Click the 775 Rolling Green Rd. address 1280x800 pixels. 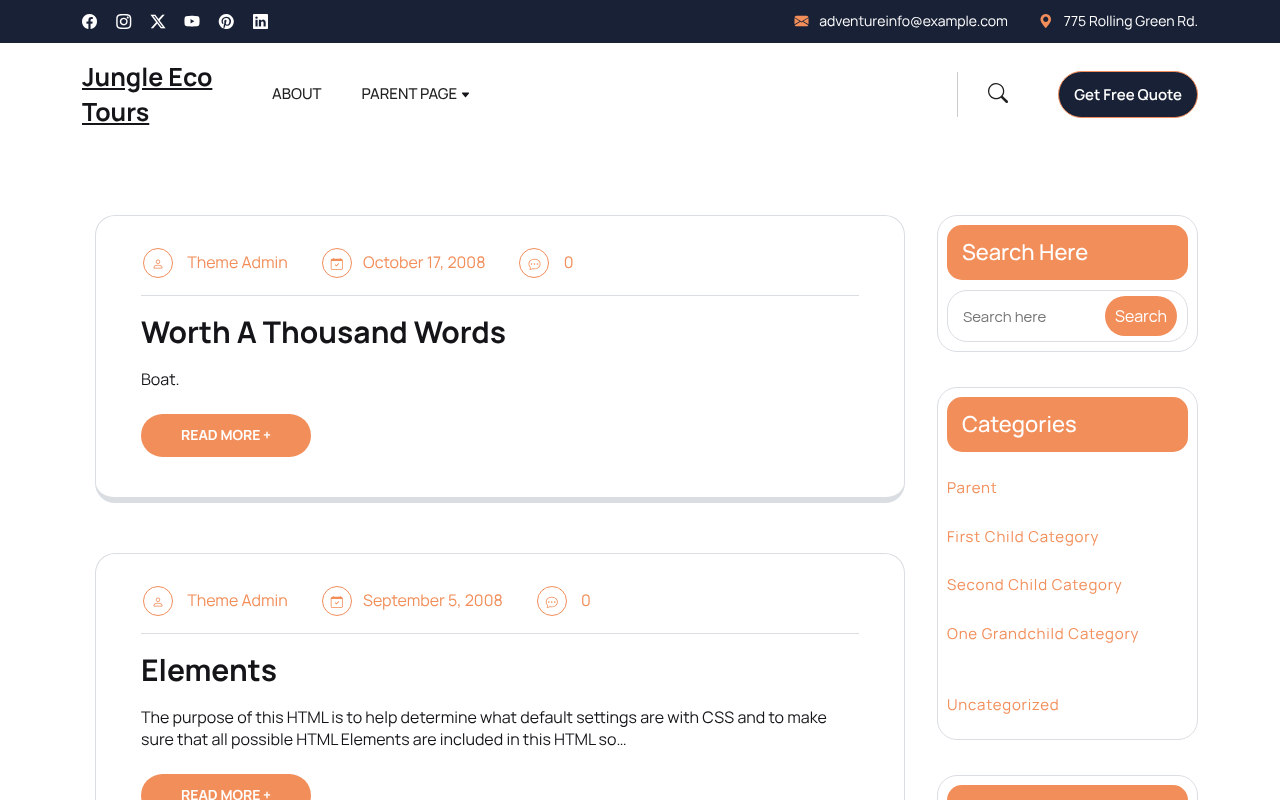[x=1130, y=21]
